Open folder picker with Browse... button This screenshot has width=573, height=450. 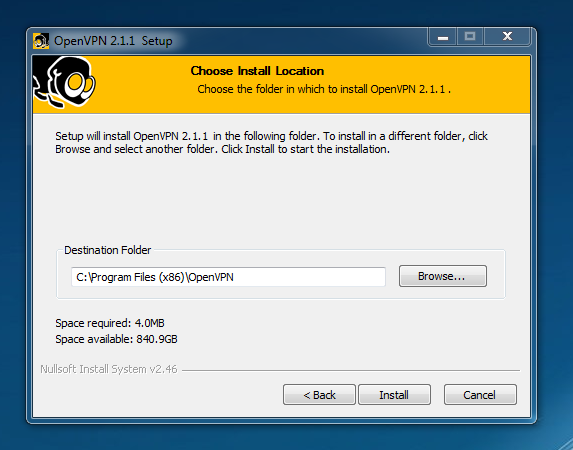point(443,276)
